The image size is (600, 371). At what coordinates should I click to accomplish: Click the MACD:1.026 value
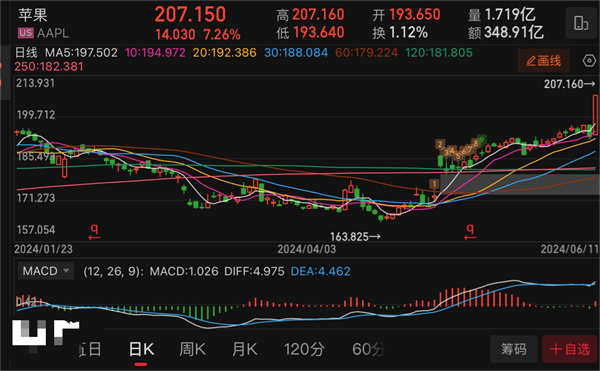(184, 271)
